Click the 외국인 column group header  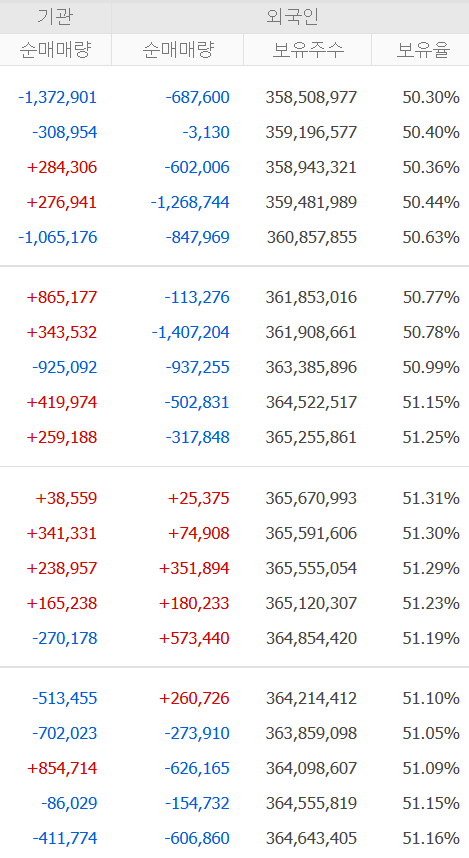[x=291, y=18]
